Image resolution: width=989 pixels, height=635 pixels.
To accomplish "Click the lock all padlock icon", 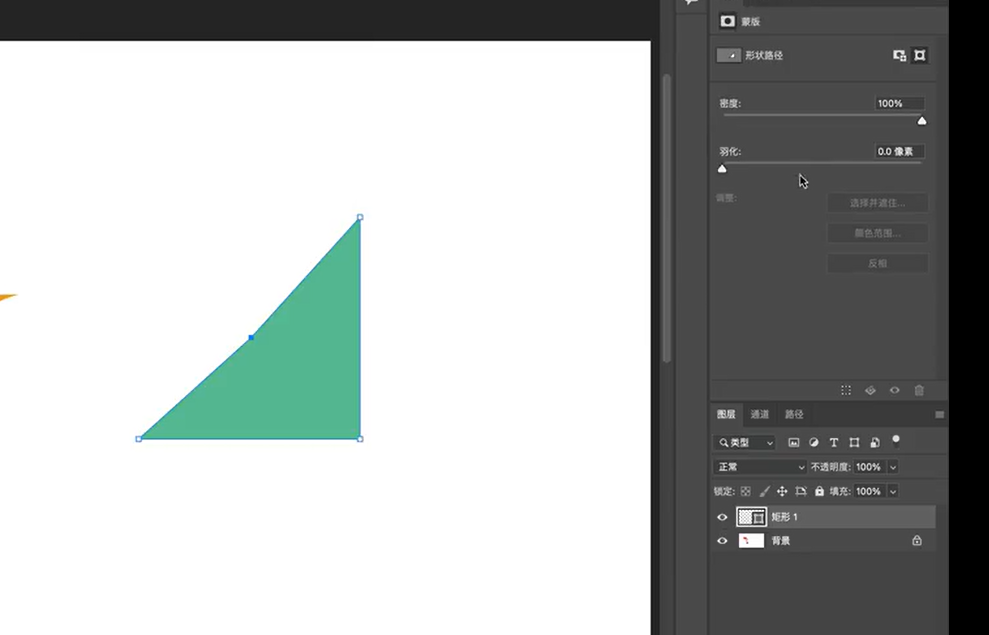I will [819, 491].
